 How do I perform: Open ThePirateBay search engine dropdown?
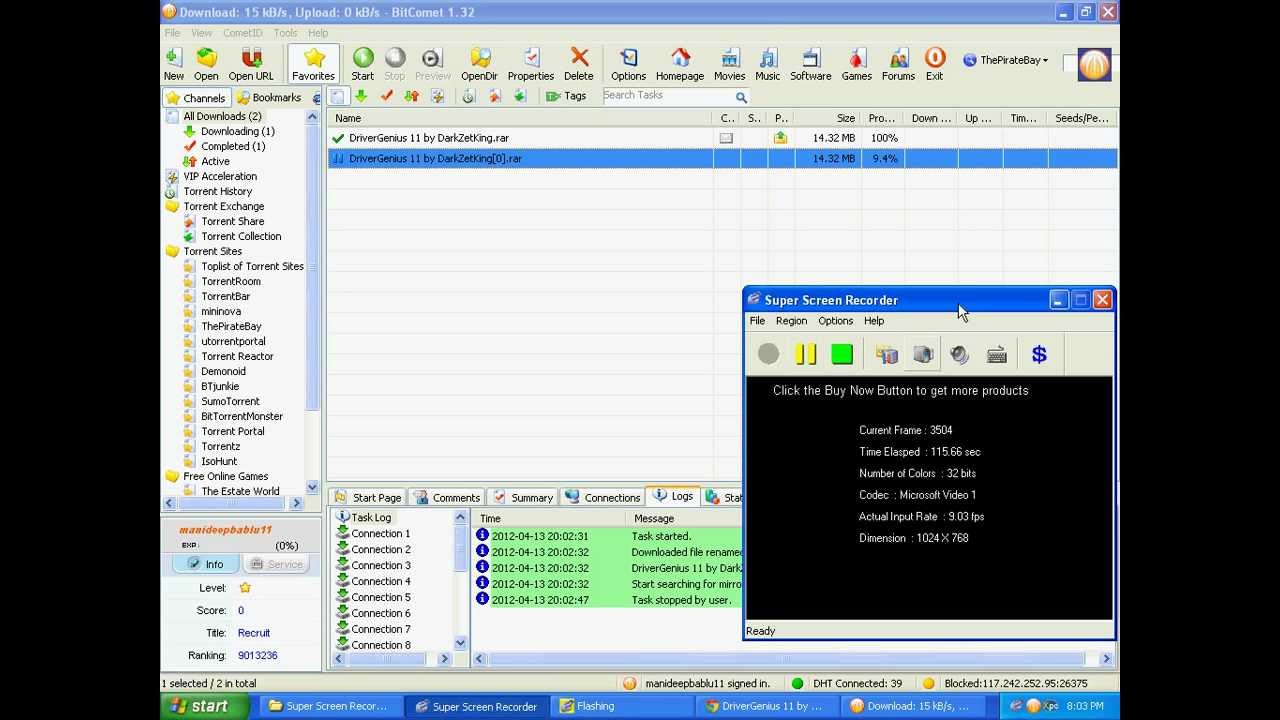(x=1005, y=60)
